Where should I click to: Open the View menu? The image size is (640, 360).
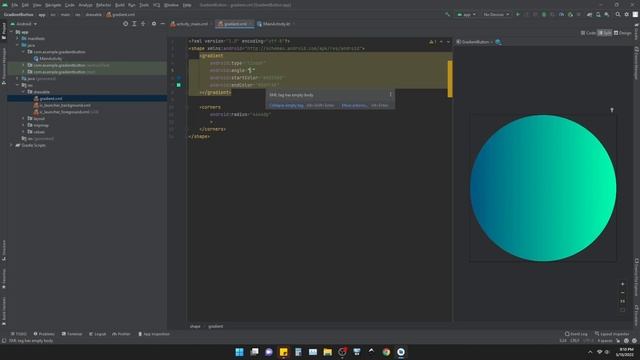pyautogui.click(x=37, y=5)
